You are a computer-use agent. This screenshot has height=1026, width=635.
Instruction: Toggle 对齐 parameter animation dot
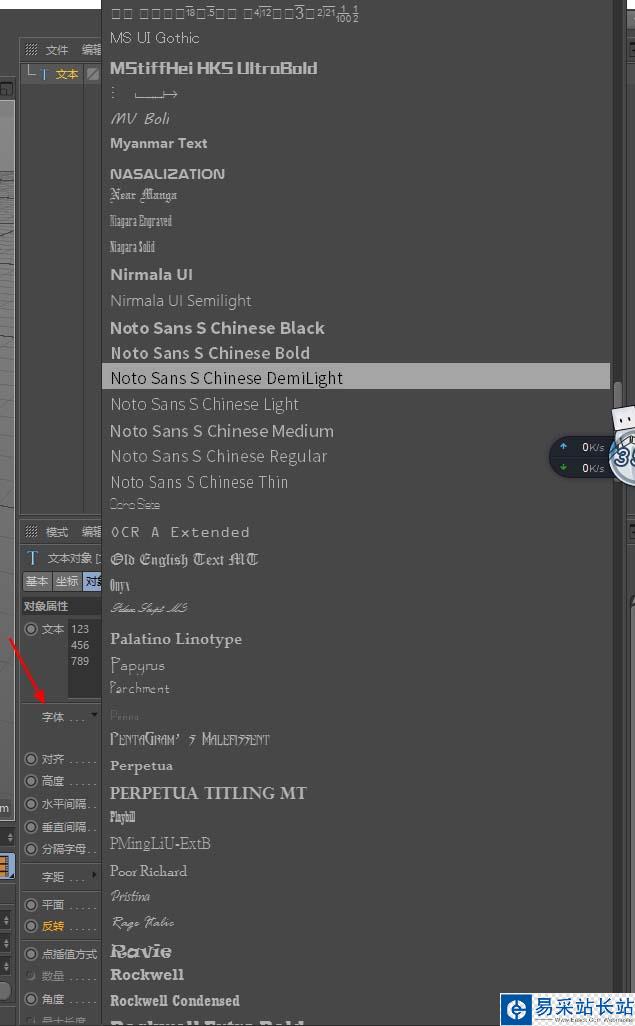31,759
